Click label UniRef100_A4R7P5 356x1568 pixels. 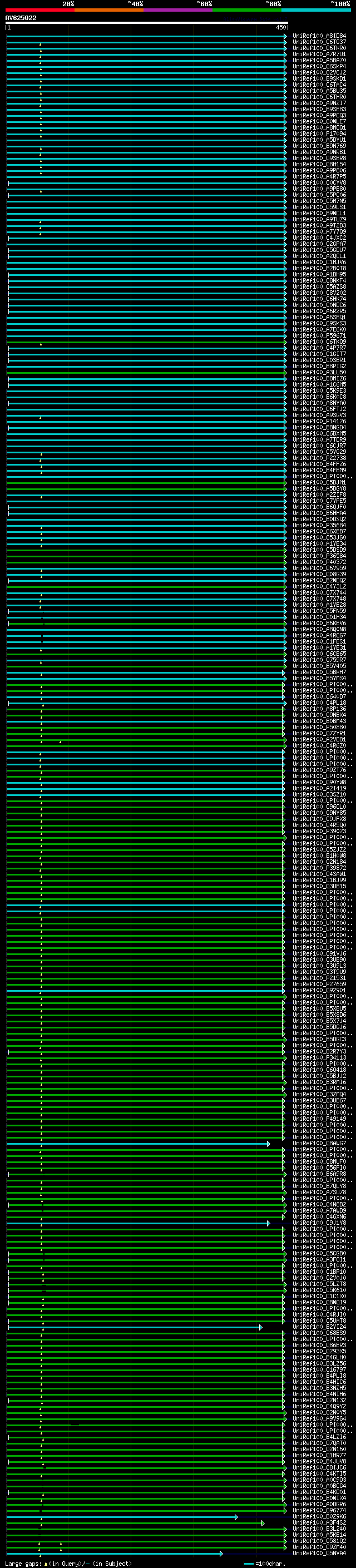319,176
